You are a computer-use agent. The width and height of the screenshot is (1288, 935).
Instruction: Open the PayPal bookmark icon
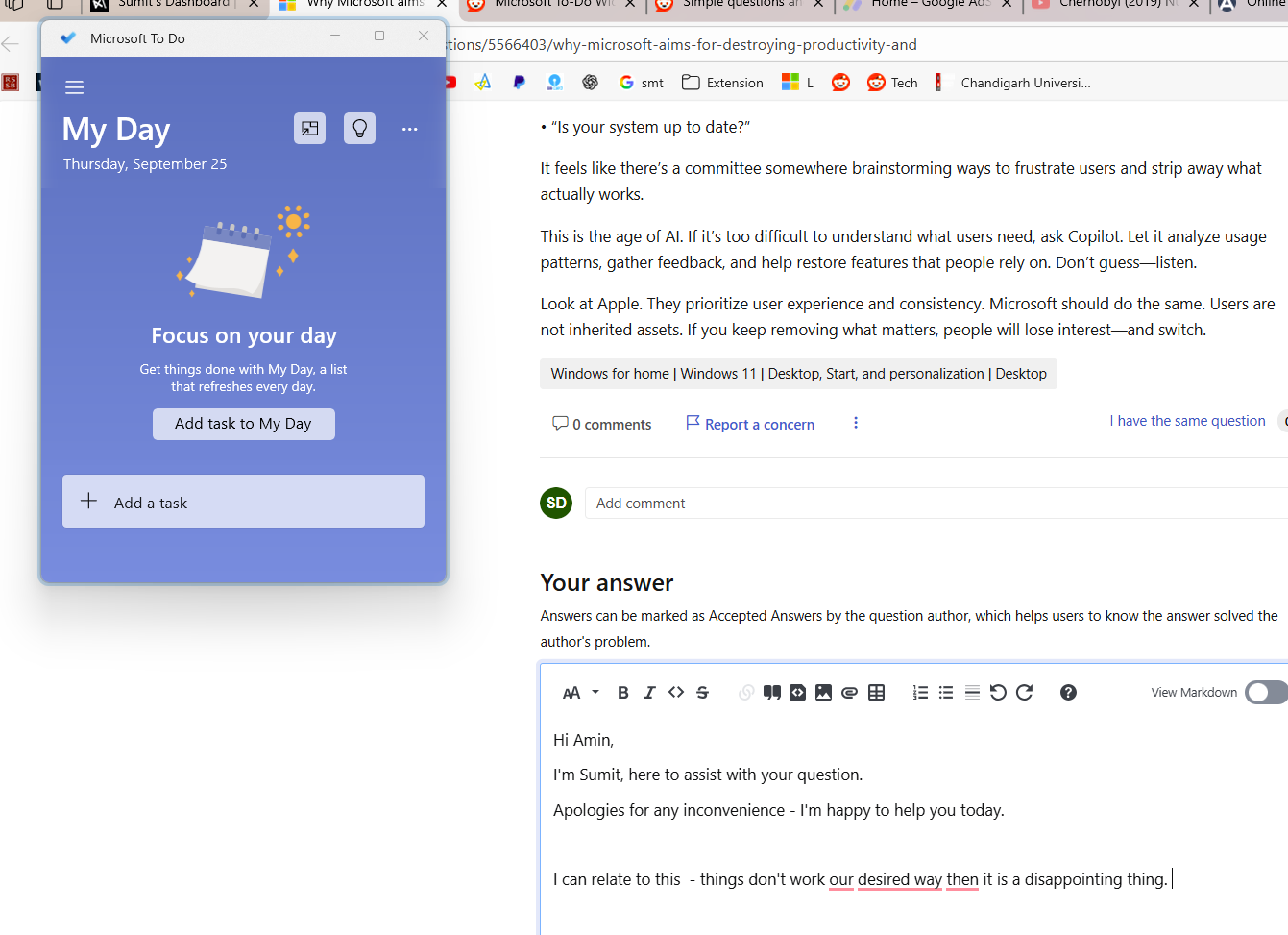click(x=519, y=83)
